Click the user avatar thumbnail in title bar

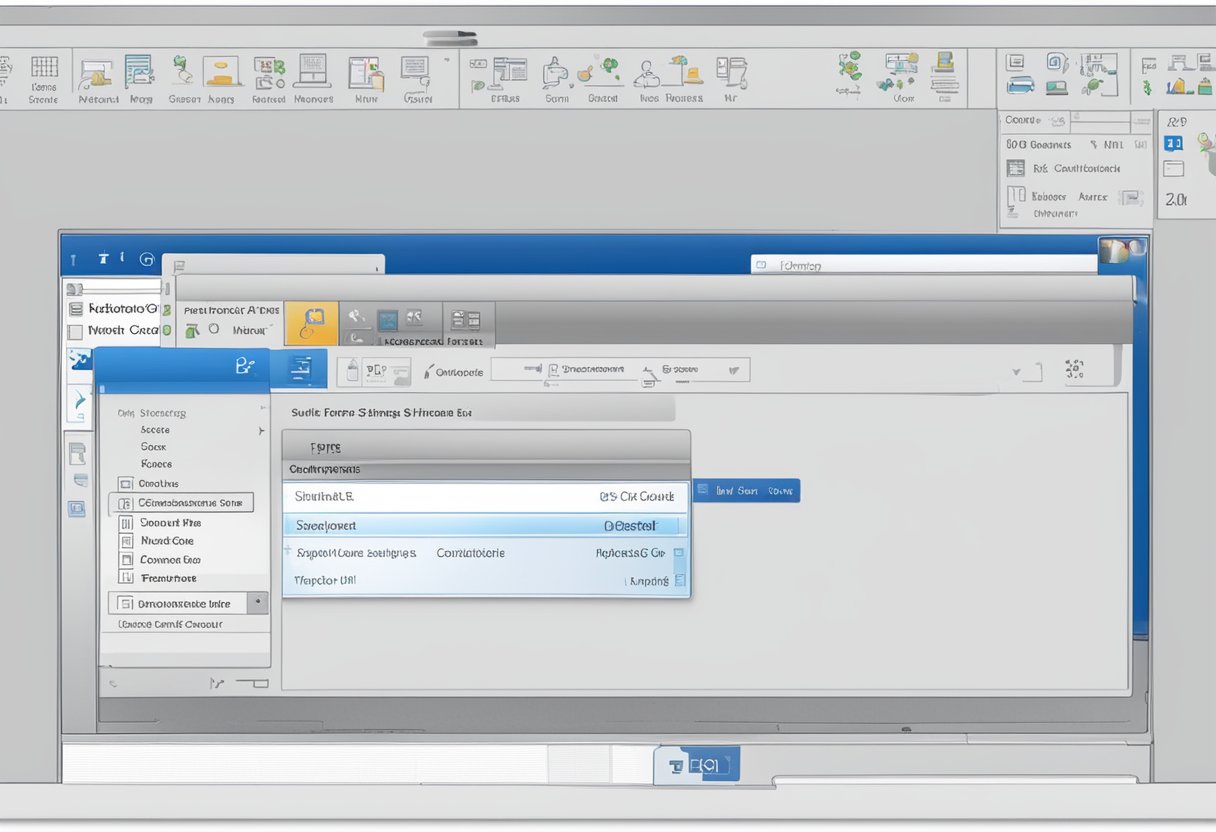pos(1113,251)
